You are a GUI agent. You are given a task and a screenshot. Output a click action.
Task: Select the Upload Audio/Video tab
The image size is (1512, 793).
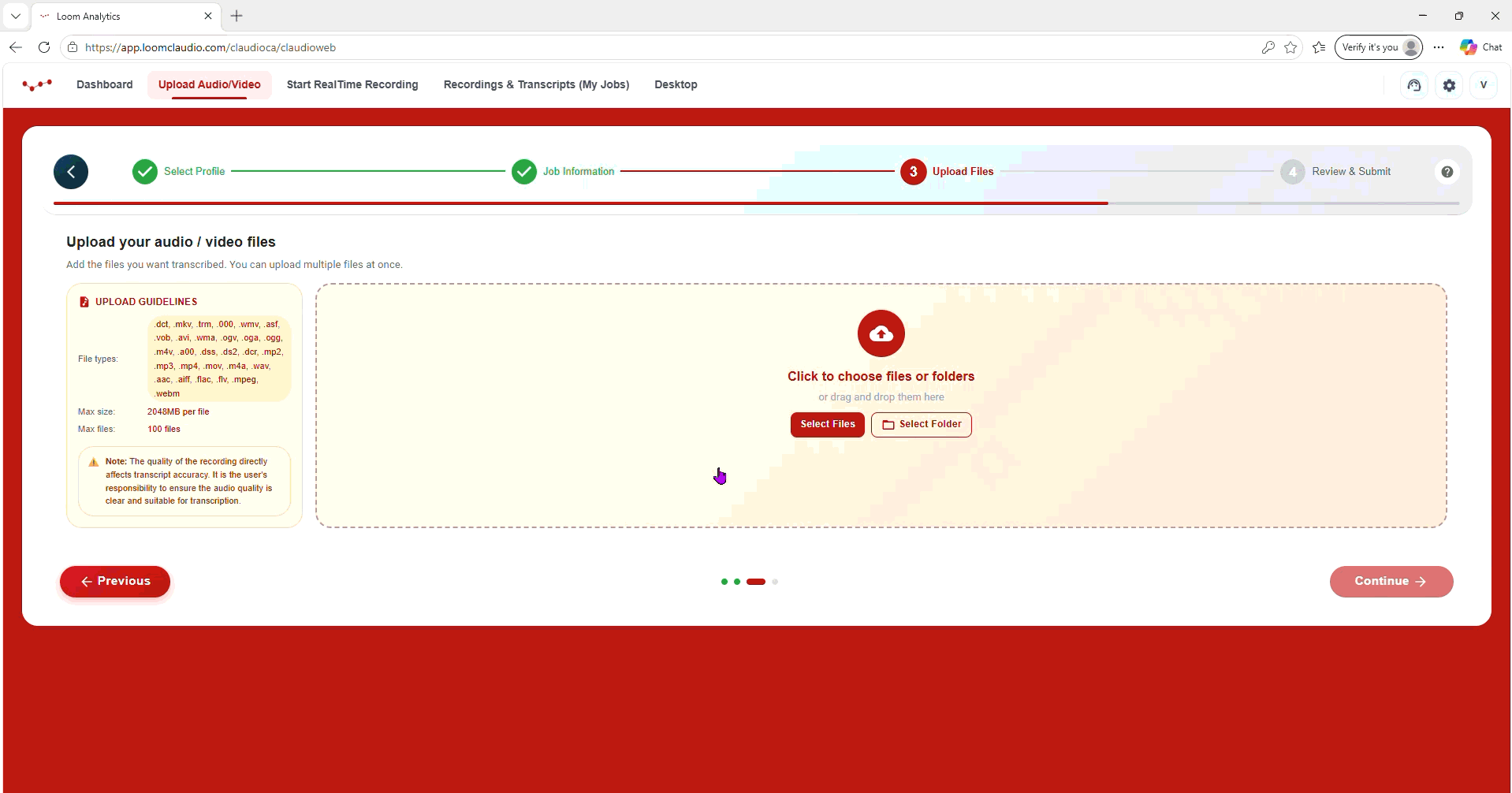pyautogui.click(x=210, y=85)
